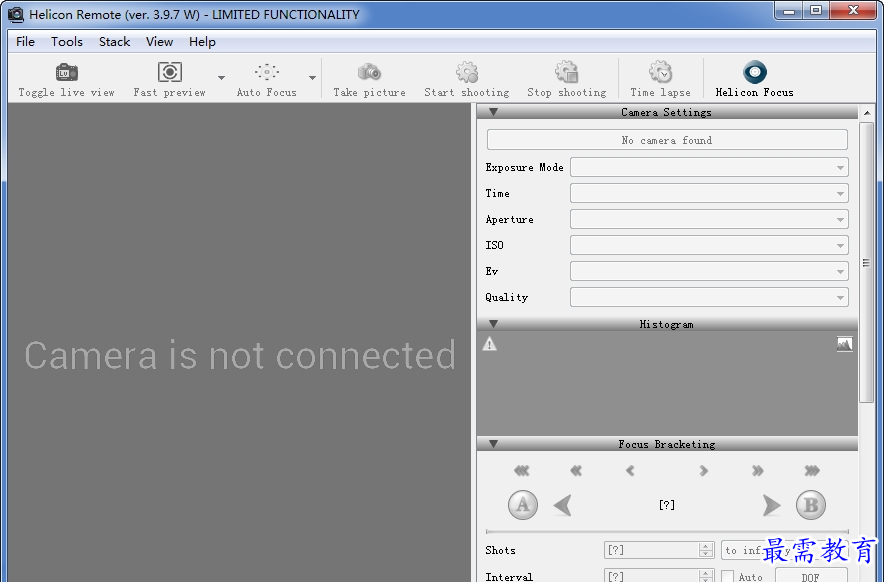Open the ISO dropdown
The width and height of the screenshot is (884, 582).
[x=709, y=245]
